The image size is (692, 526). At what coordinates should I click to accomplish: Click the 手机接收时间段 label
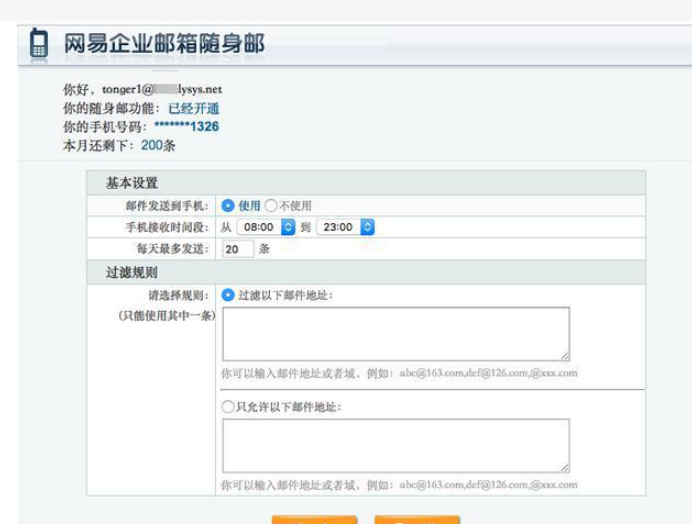click(167, 227)
